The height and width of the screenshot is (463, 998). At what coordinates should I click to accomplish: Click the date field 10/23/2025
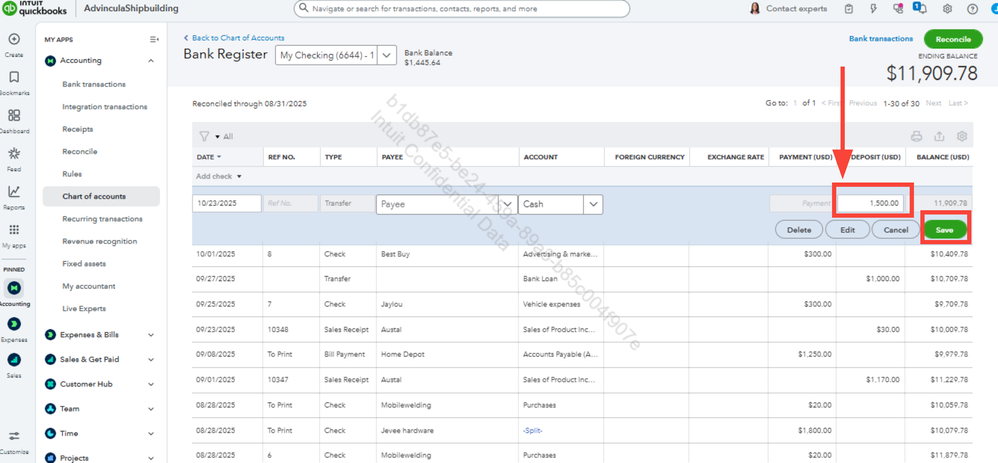227,204
